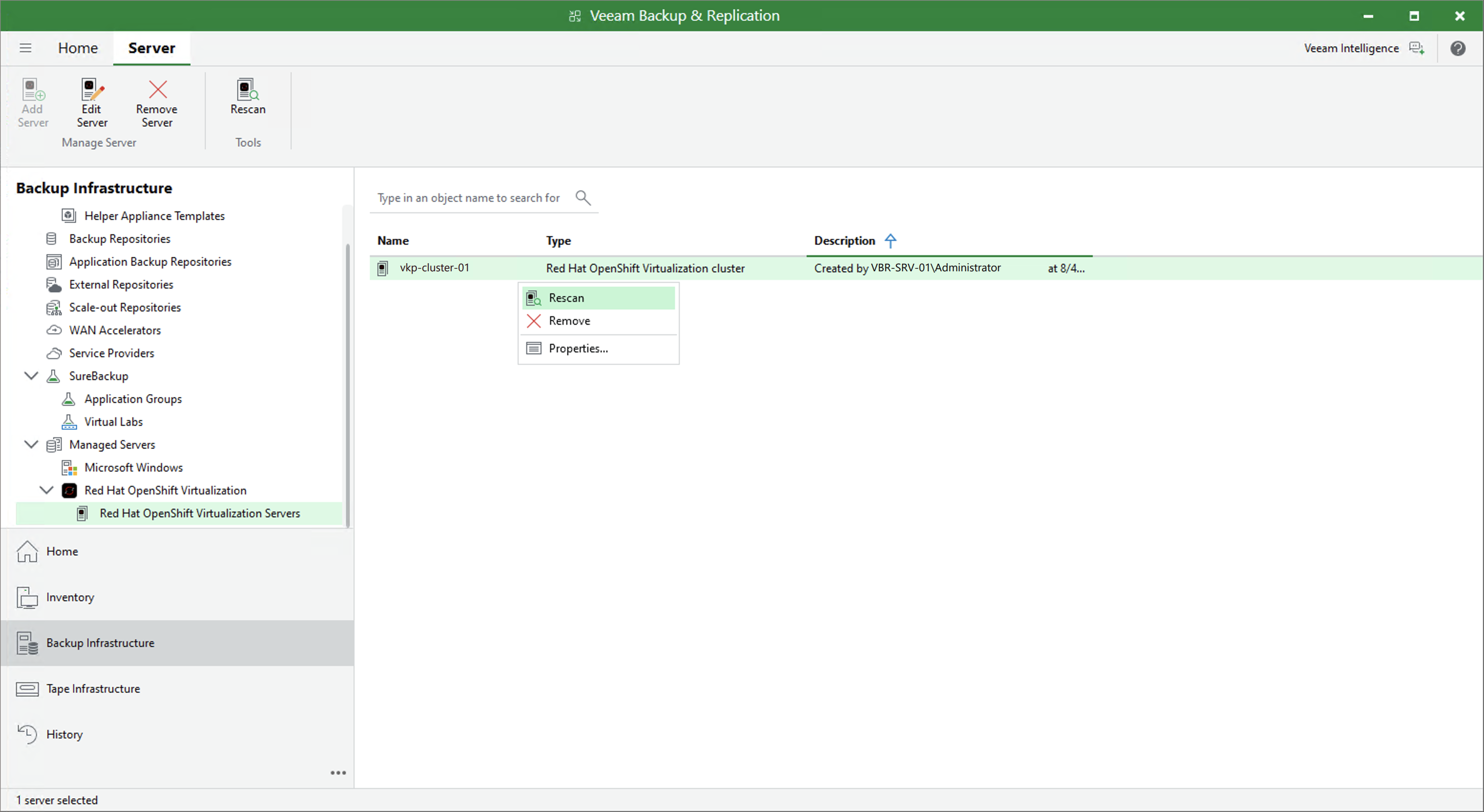This screenshot has width=1484, height=812.
Task: Switch to the Home ribbon tab
Action: pyautogui.click(x=78, y=48)
